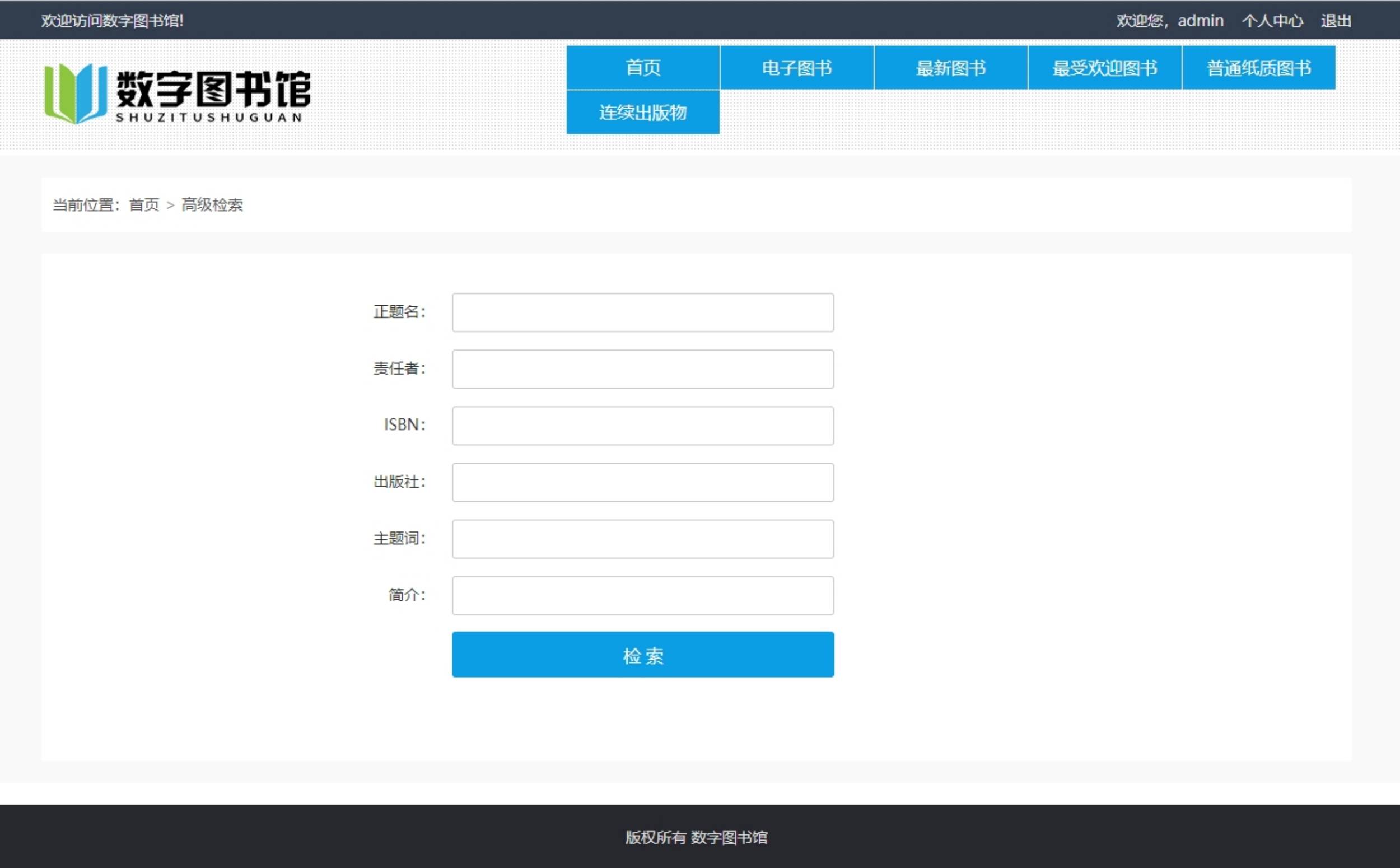Click 高级检索 in the breadcrumb
Image resolution: width=1400 pixels, height=868 pixels.
coord(212,205)
